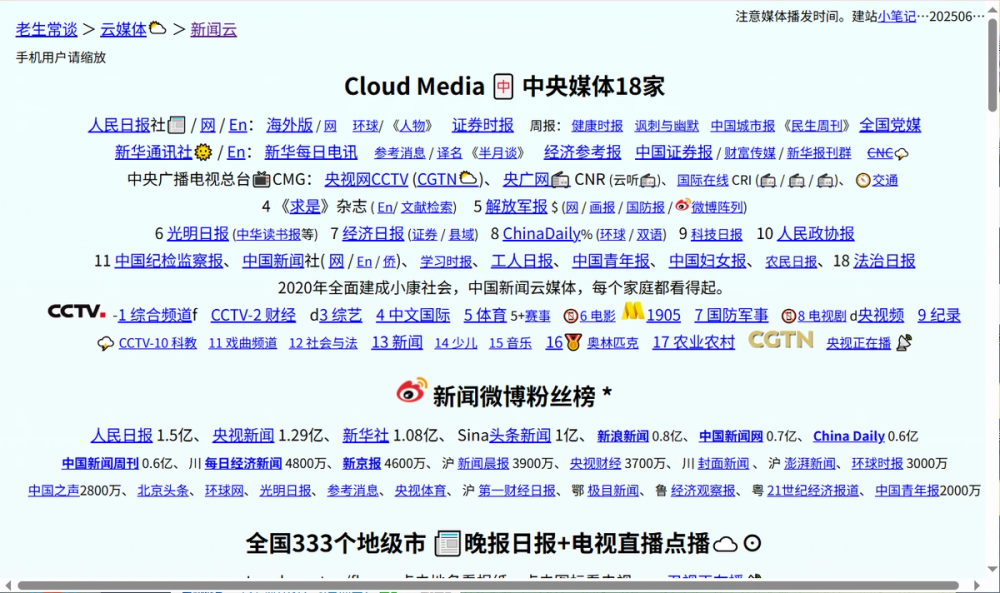Click the red circle icon before 6 电影
Screen dimensions: 1000x593
pos(570,316)
